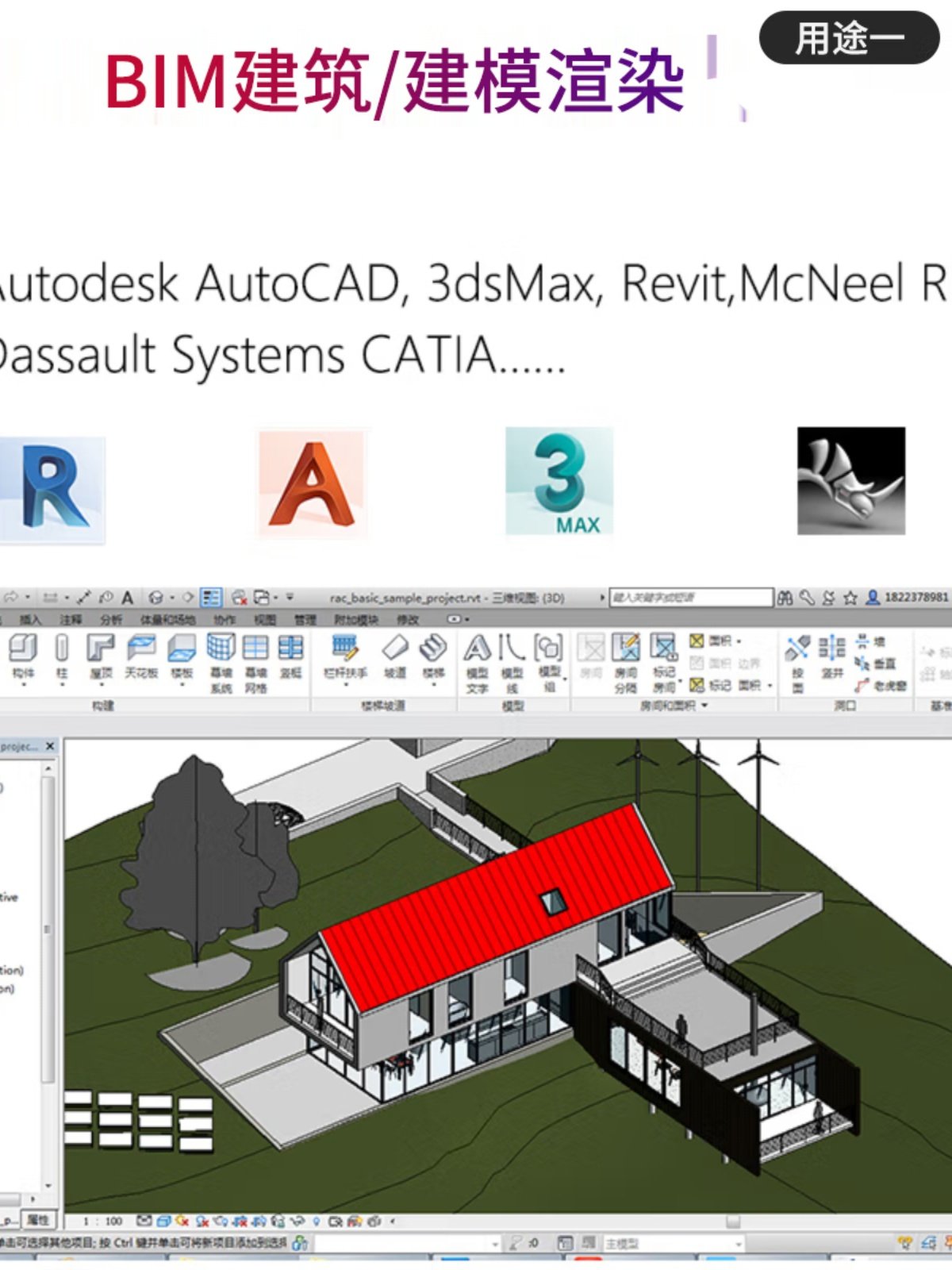This screenshot has height=1270, width=952.
Task: Select the 竖梃 (Mullion) tool
Action: (290, 657)
